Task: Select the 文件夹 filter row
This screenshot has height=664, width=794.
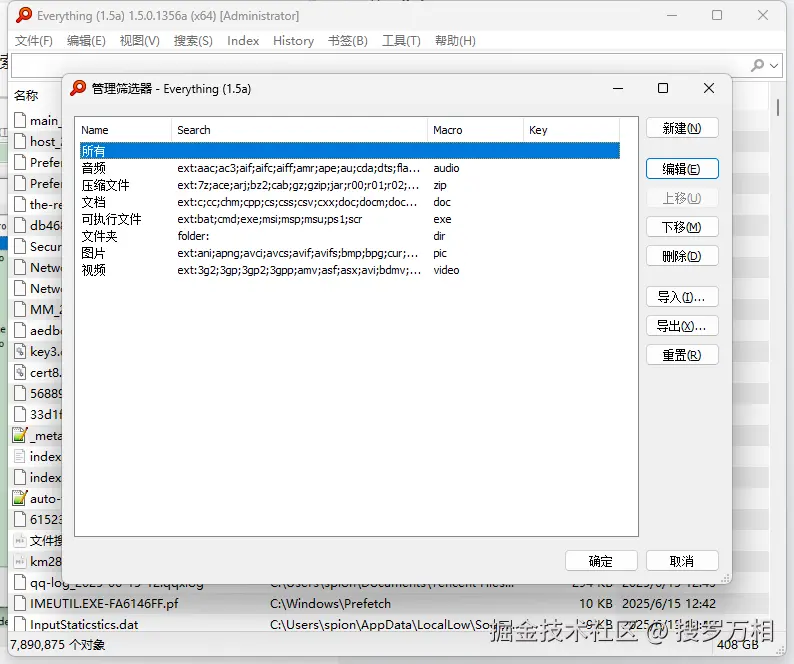Action: coord(349,236)
